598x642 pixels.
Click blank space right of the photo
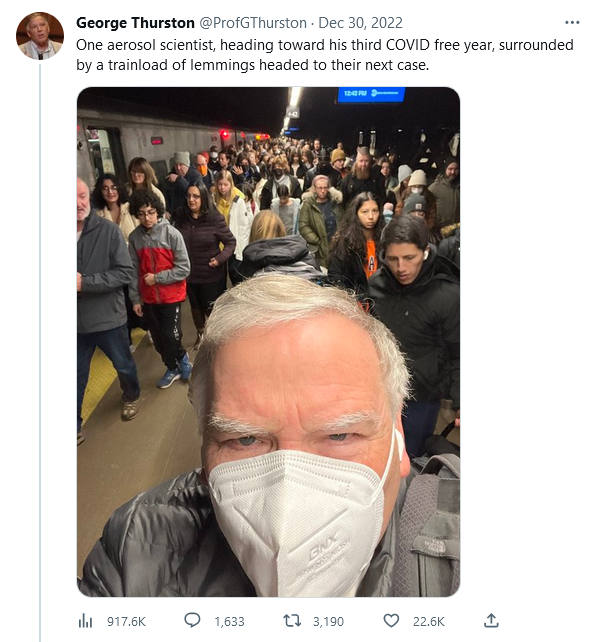click(x=528, y=340)
